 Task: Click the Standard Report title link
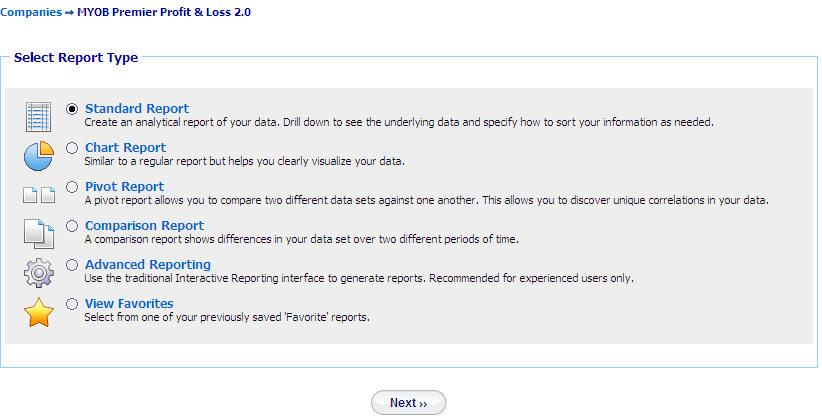[x=137, y=109]
